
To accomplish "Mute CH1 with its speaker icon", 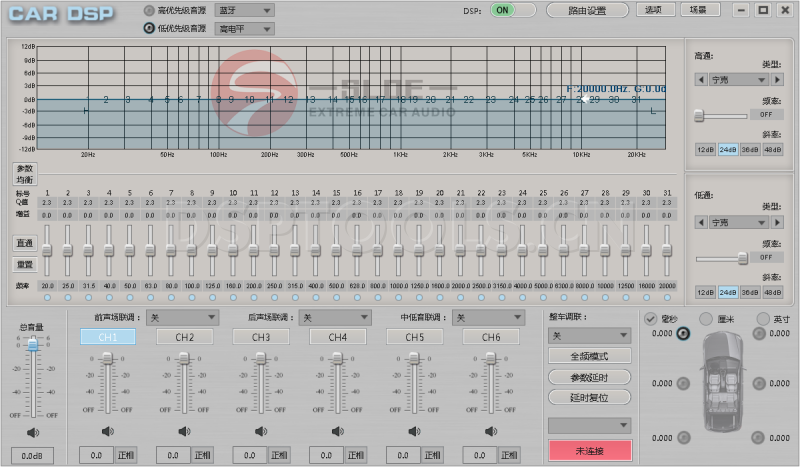I will point(108,432).
